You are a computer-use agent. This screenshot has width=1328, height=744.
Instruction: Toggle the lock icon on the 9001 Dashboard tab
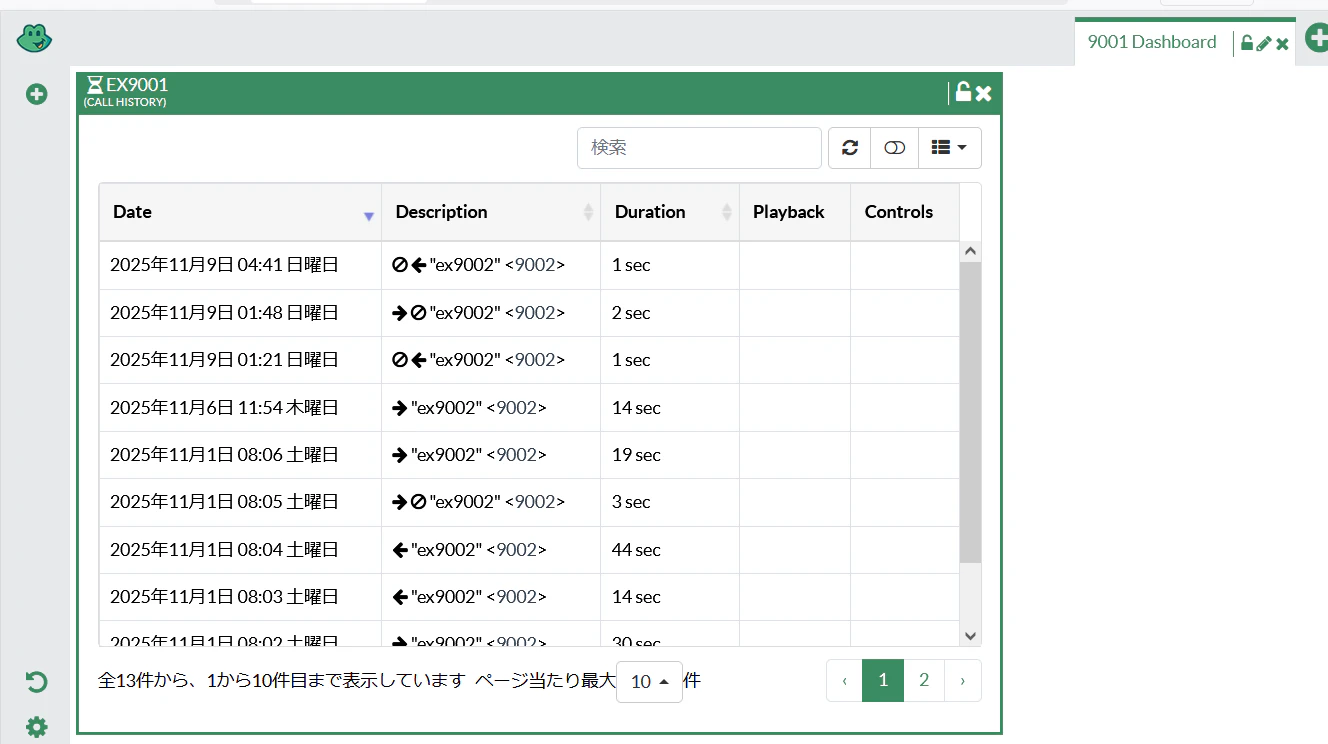click(x=1246, y=43)
